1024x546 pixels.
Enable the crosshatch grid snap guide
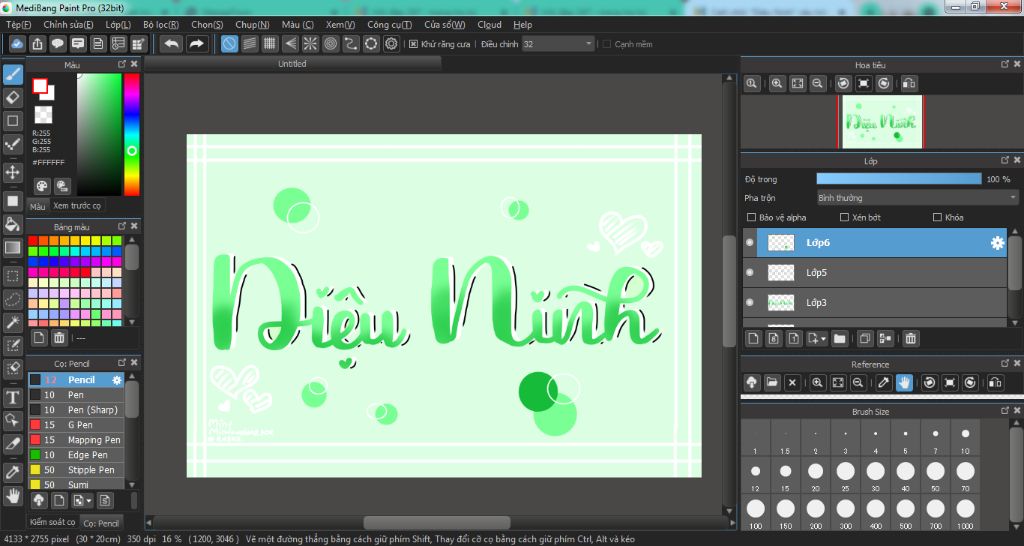tap(270, 44)
